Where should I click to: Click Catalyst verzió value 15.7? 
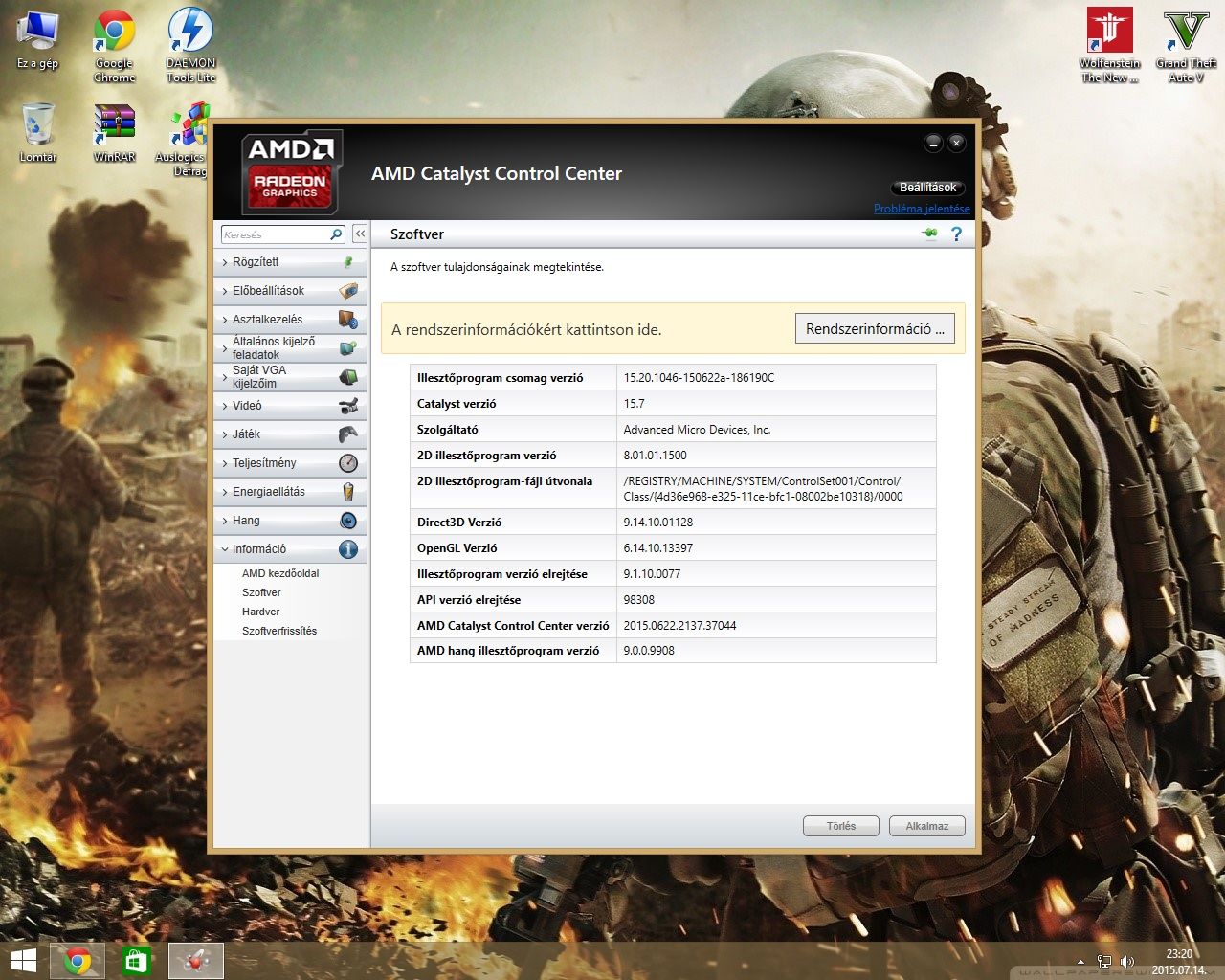coord(634,404)
